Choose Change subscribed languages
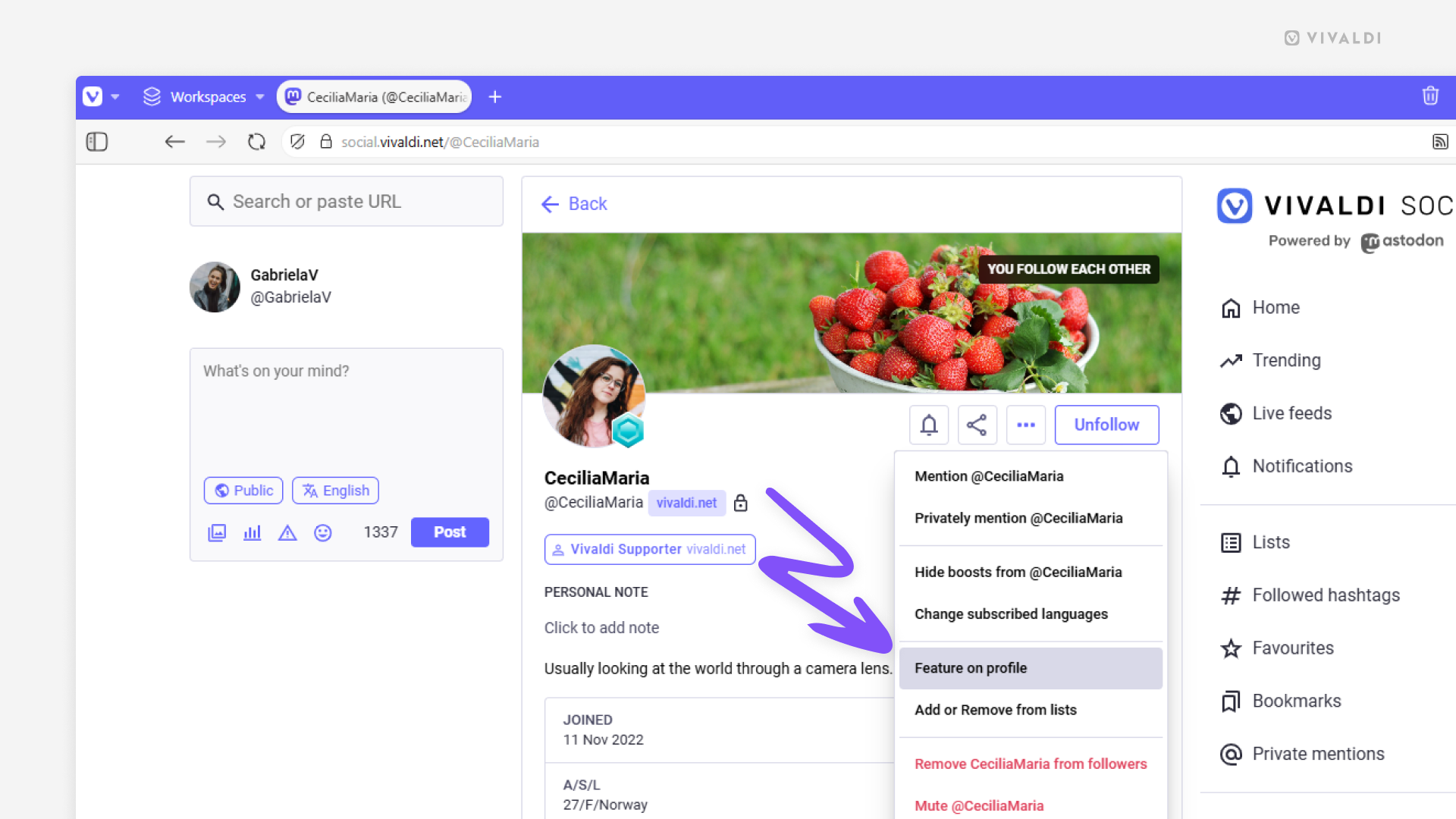The image size is (1456, 819). (1031, 613)
